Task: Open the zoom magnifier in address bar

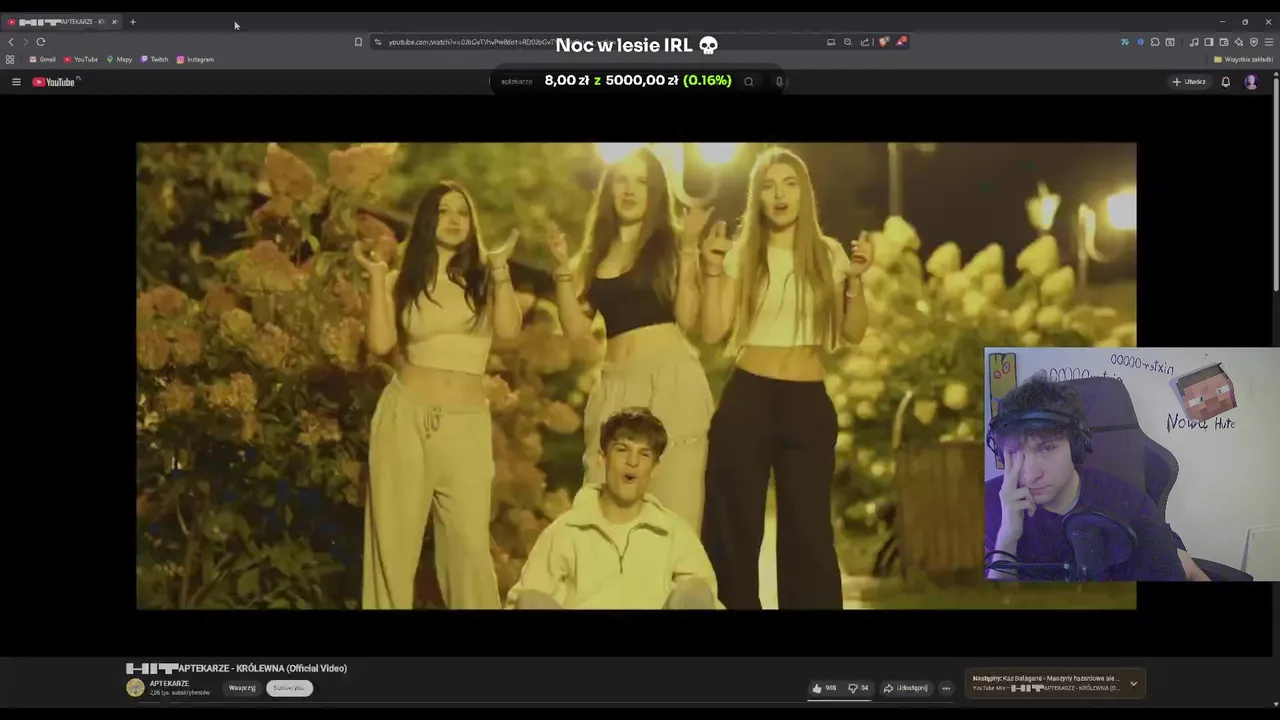Action: tap(848, 42)
